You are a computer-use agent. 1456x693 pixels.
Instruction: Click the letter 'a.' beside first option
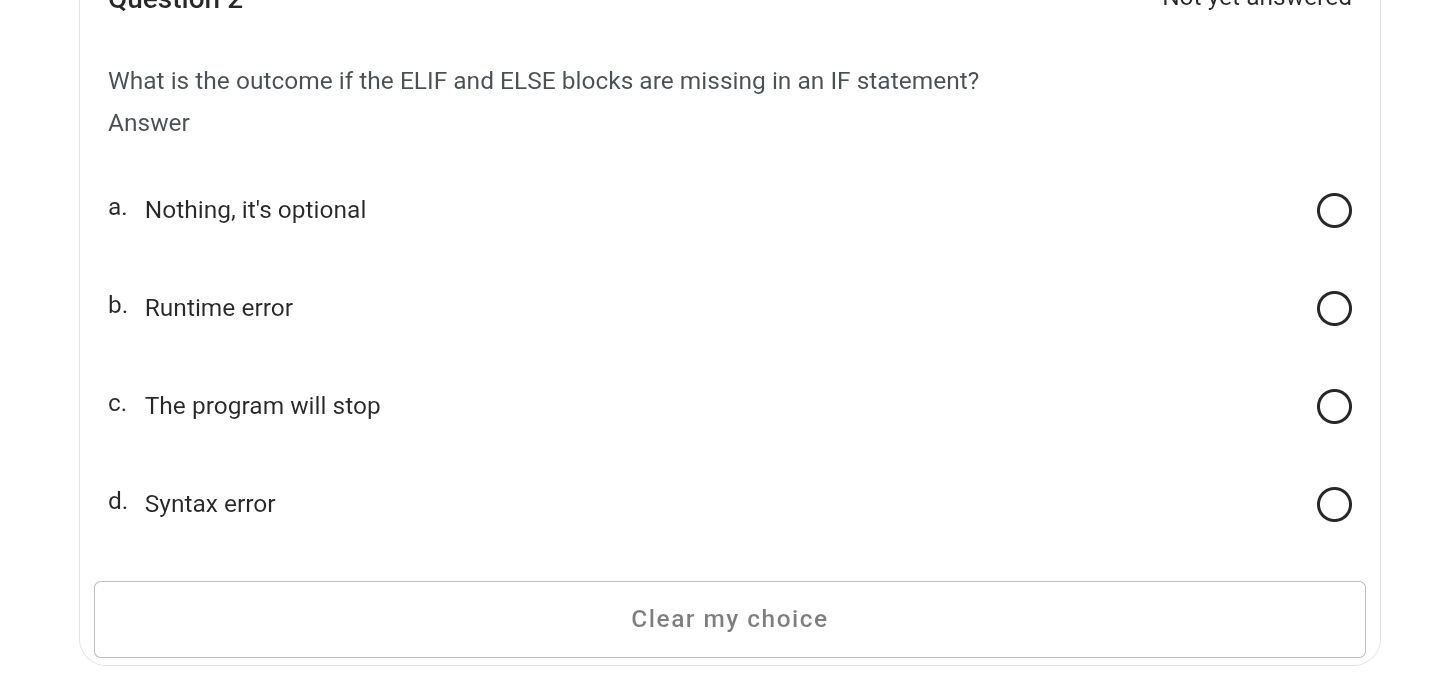click(117, 207)
